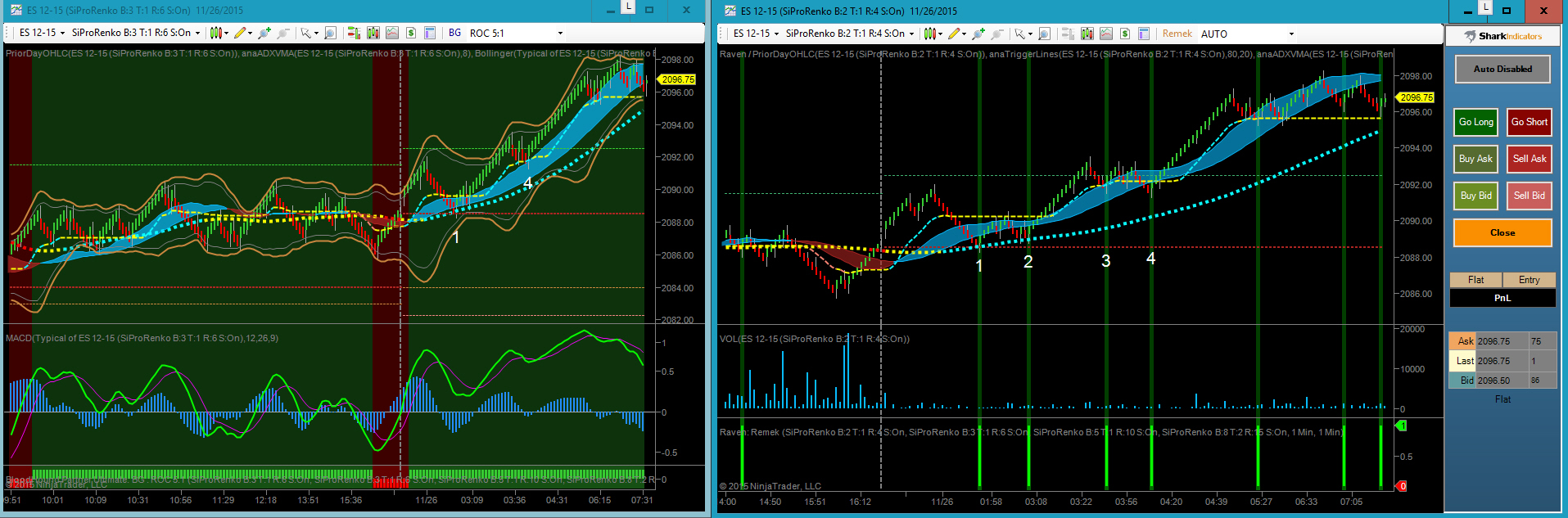Screen dimensions: 1568x518
Task: Open indicators icon in left chart toolbar
Action: (392, 33)
